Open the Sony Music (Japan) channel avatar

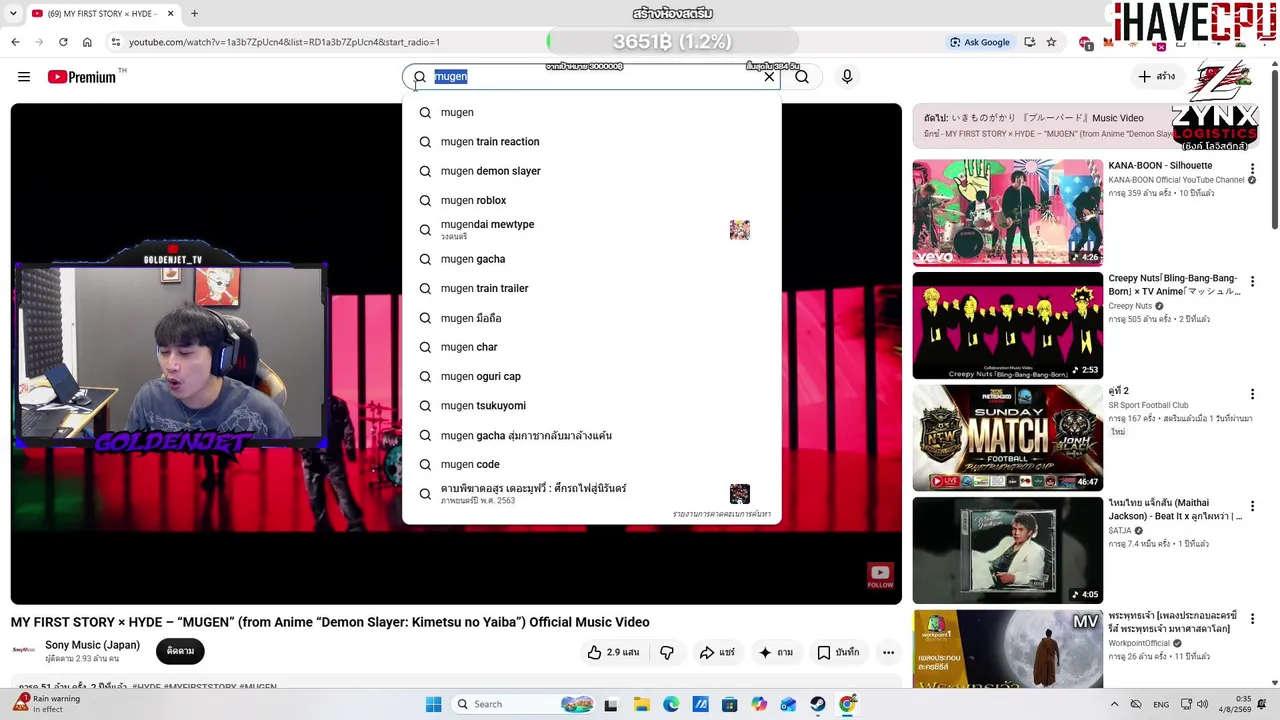point(24,651)
